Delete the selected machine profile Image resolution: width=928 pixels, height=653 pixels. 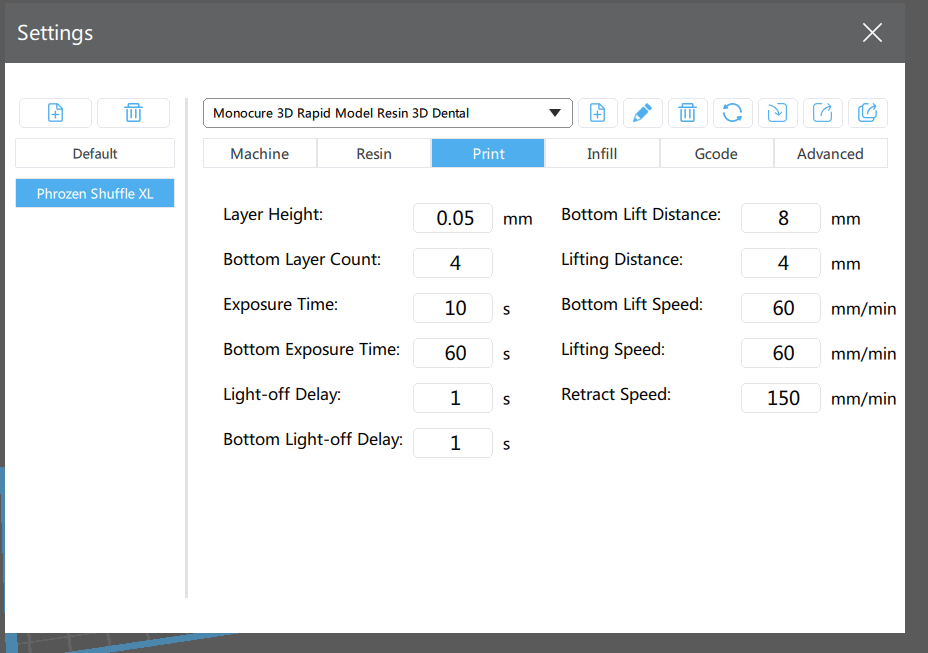click(x=133, y=112)
